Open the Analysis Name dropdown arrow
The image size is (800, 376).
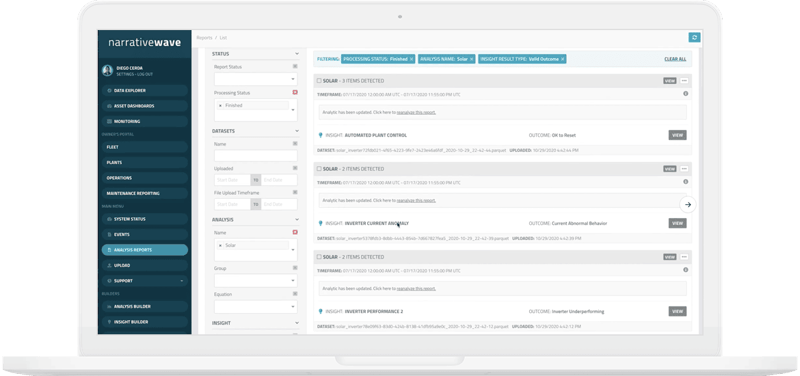pos(293,249)
